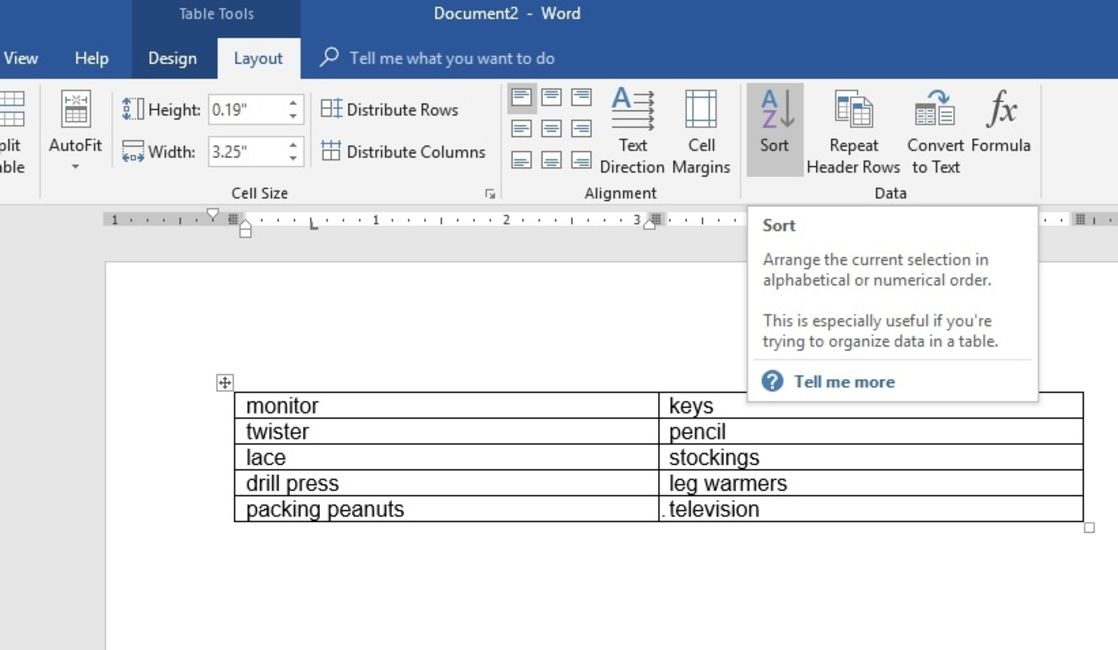Toggle Repeat Header Rows
This screenshot has height=650, width=1118.
[x=853, y=129]
